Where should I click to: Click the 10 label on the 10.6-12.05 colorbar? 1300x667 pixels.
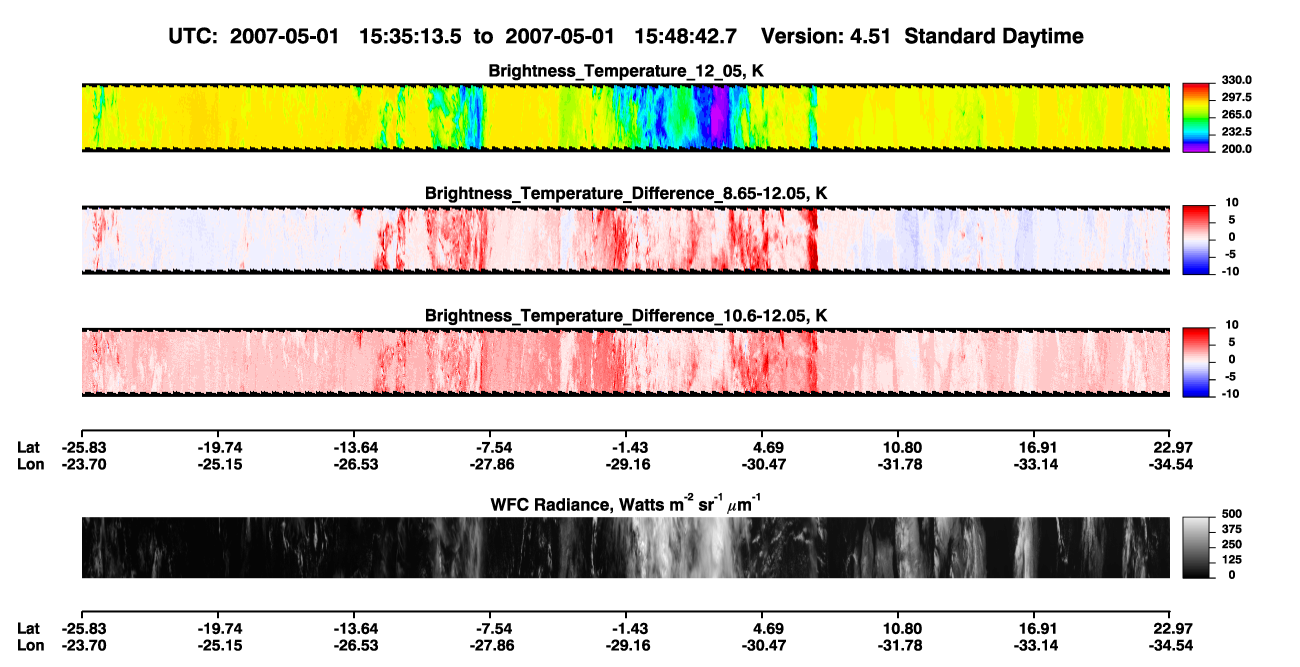click(x=1231, y=324)
